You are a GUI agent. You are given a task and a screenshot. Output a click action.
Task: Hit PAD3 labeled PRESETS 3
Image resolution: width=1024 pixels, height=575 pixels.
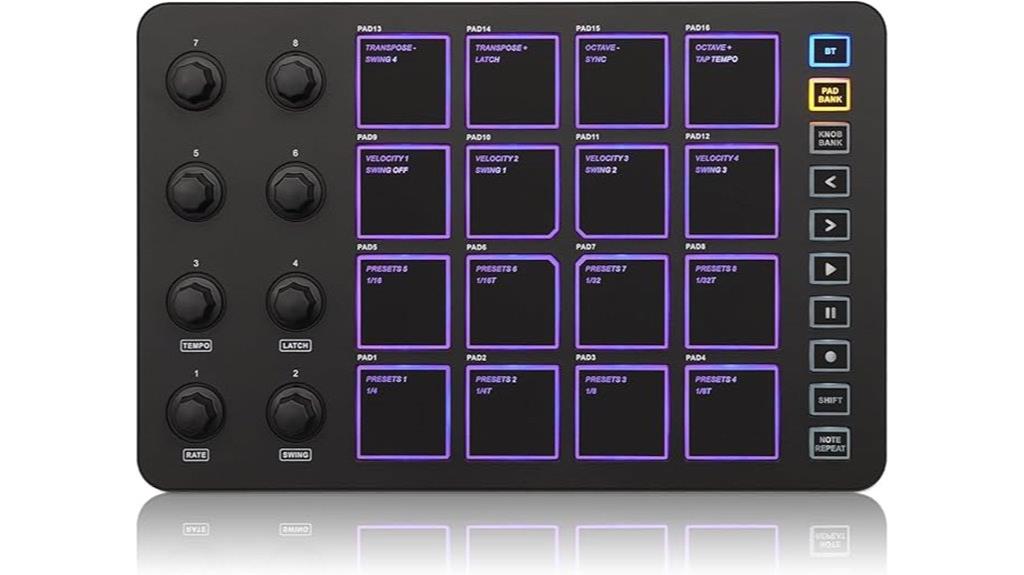(x=622, y=412)
